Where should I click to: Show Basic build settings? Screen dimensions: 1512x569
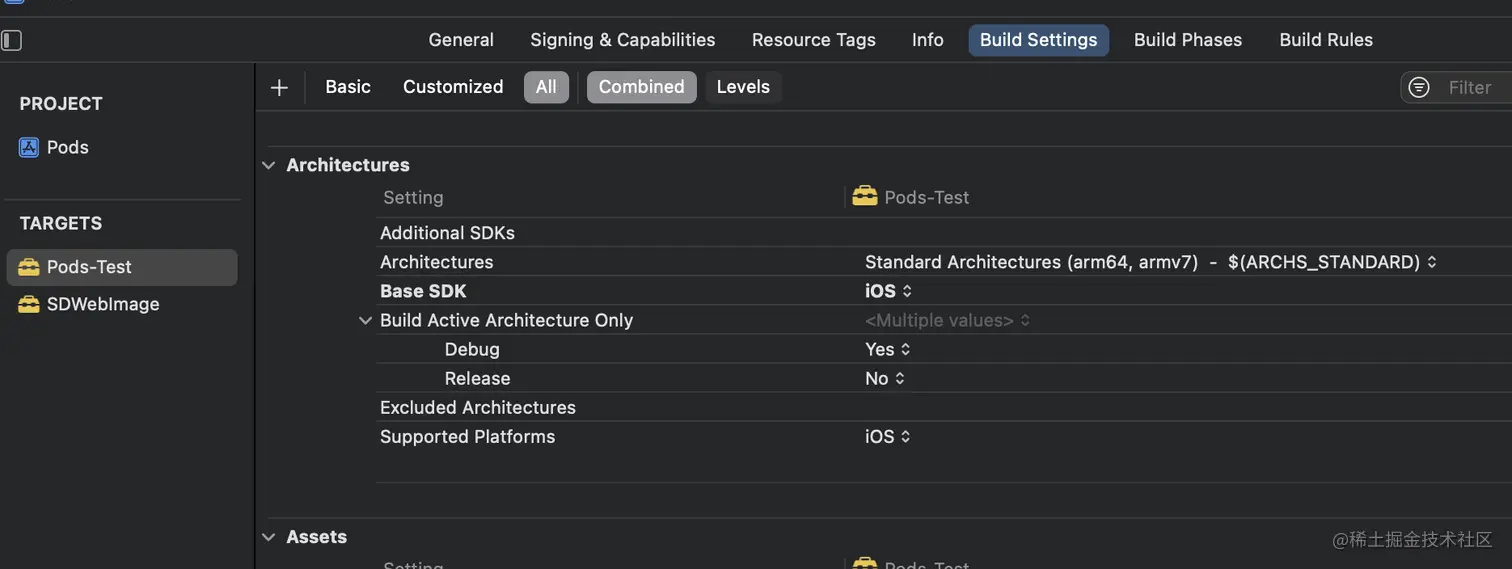coord(348,87)
